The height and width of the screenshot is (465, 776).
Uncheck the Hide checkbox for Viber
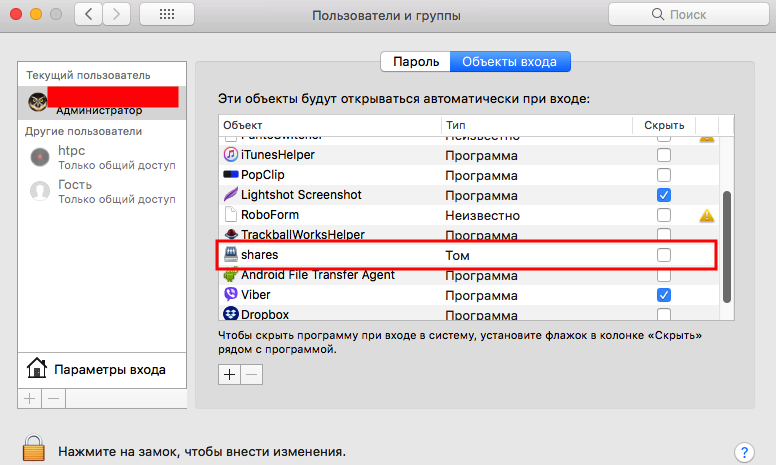[664, 295]
